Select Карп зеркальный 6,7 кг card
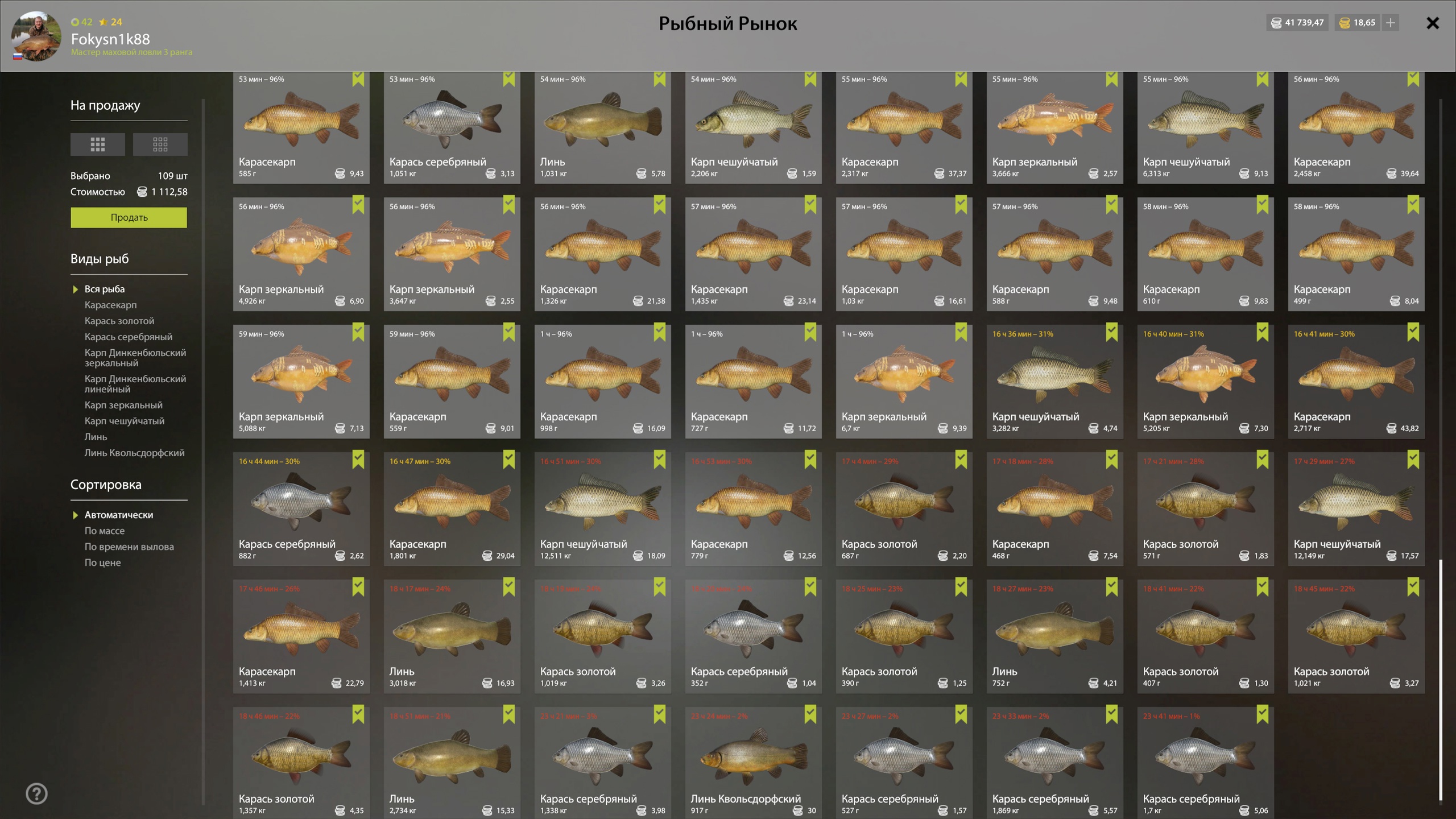 click(904, 381)
